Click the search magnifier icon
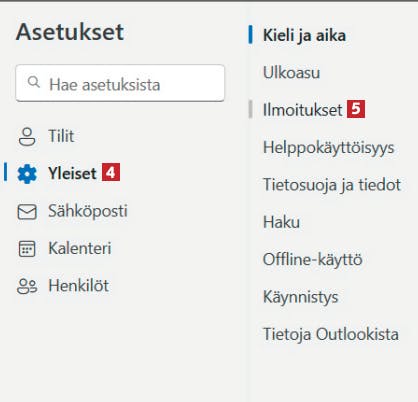The height and width of the screenshot is (402, 418). point(34,82)
